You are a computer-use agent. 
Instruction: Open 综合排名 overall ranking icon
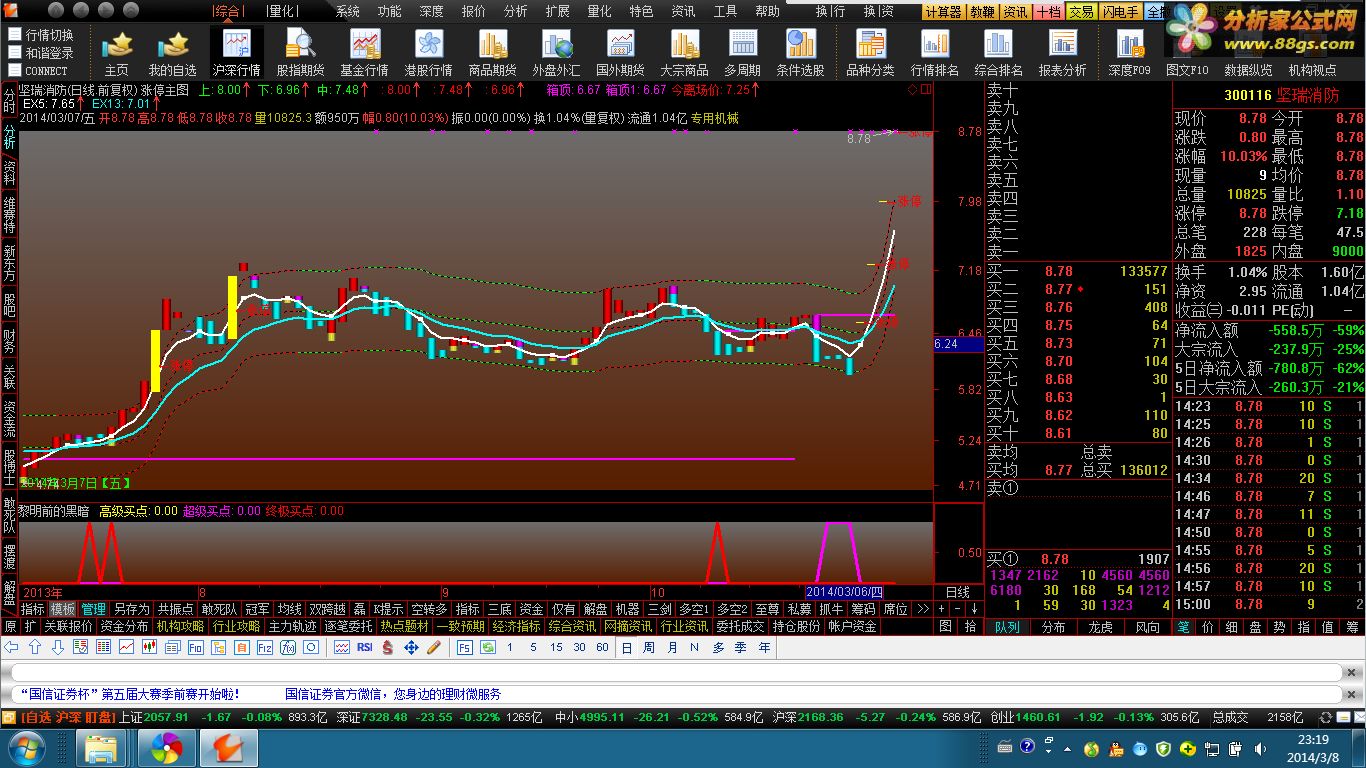coord(998,53)
